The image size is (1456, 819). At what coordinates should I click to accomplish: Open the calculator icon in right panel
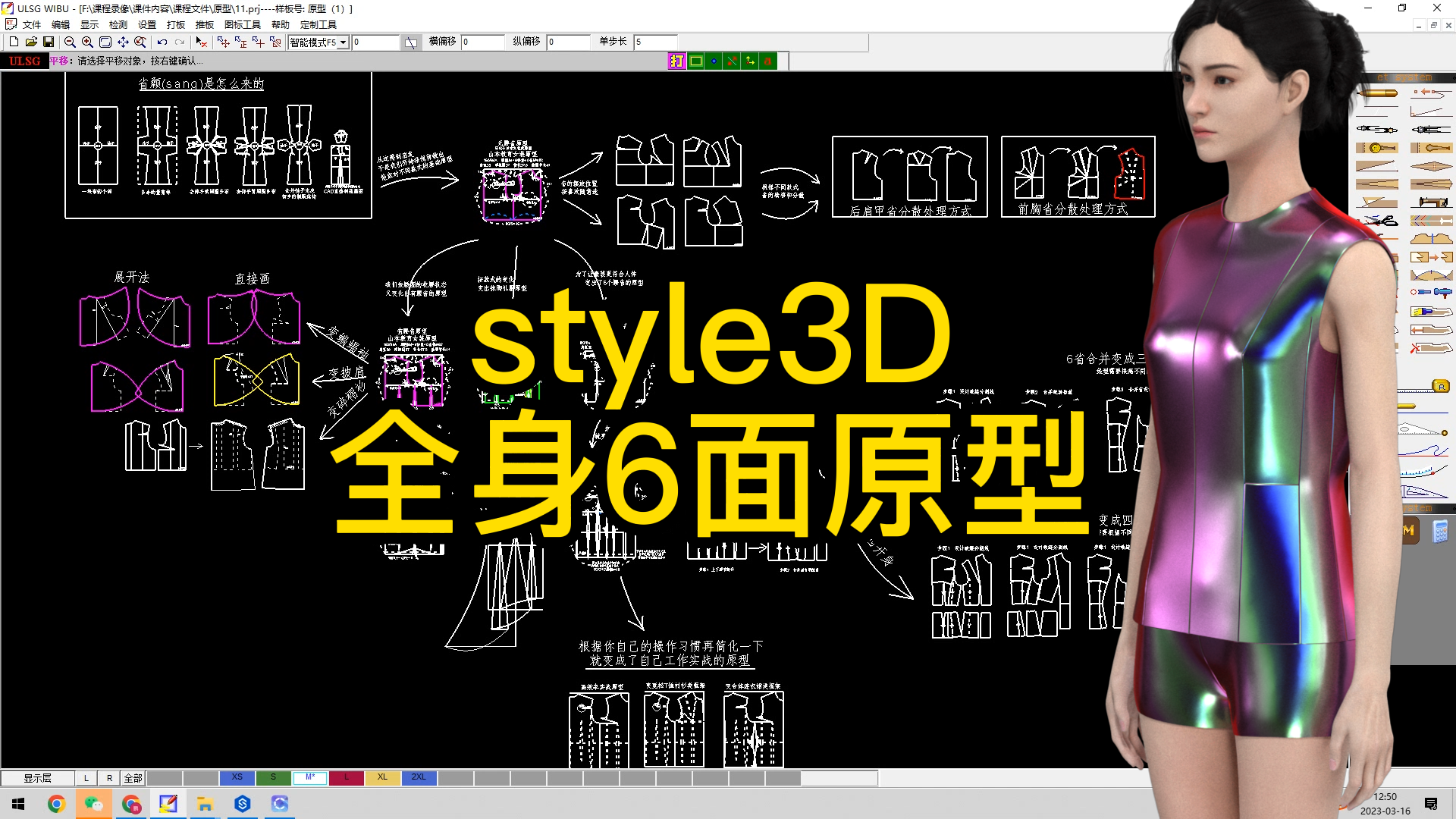[1439, 532]
